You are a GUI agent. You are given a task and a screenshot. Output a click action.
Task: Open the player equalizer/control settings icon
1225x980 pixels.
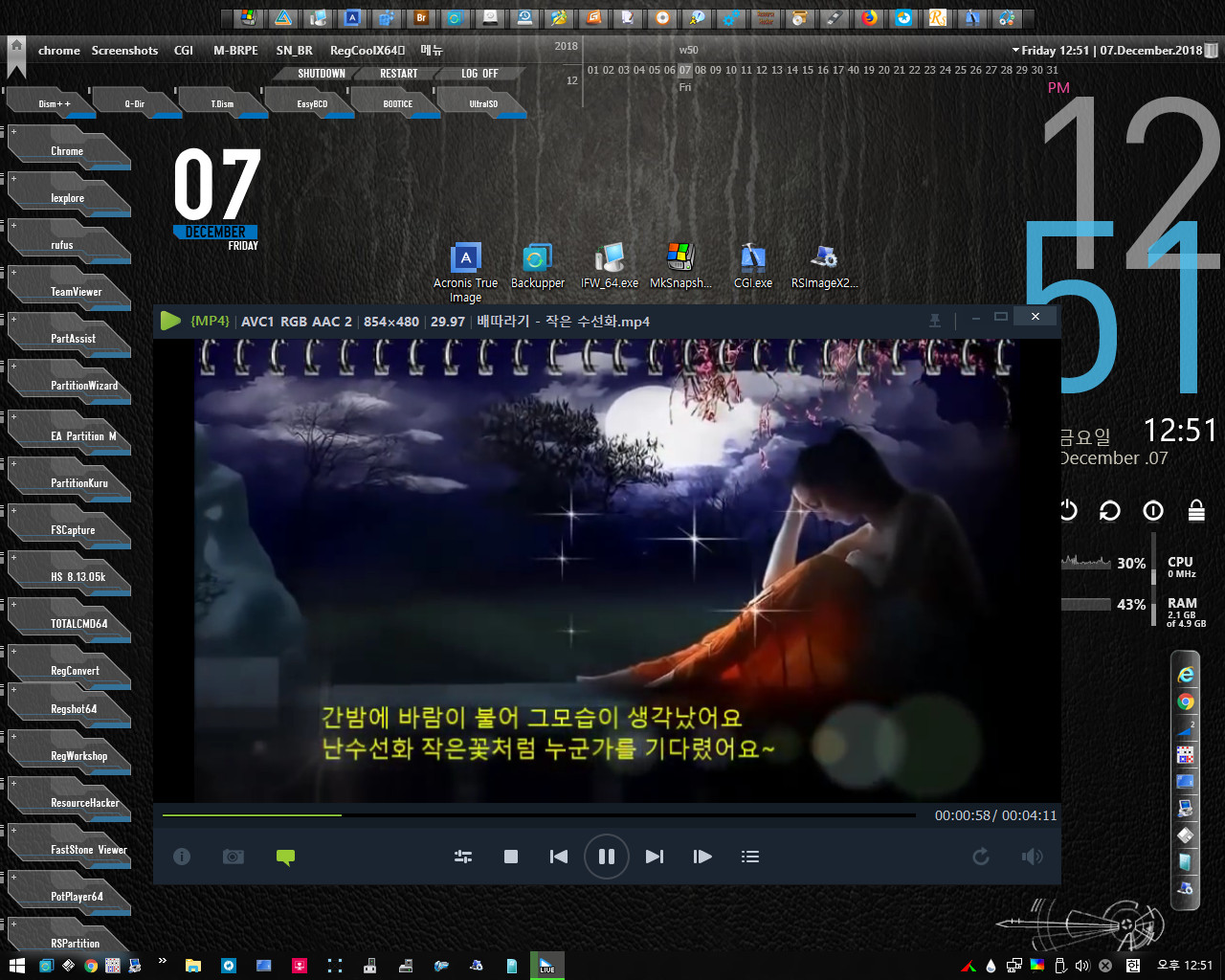point(463,857)
